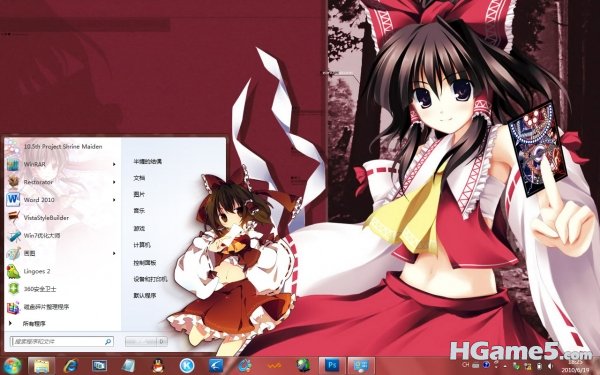The height and width of the screenshot is (375, 600).
Task: Expand the 画图 jump list arrow
Action: 114,253
